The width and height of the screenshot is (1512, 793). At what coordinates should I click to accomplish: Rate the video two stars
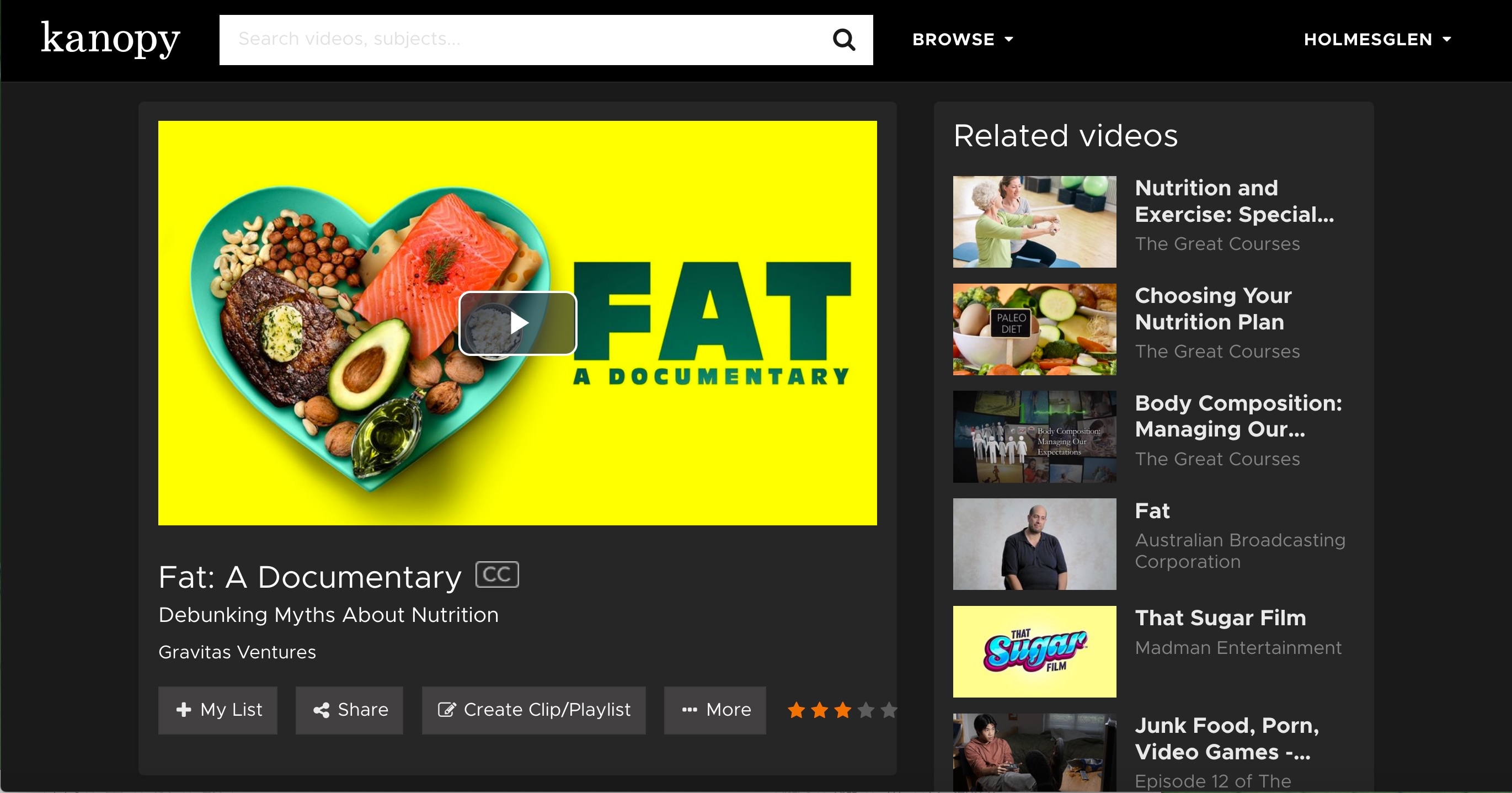coord(819,710)
